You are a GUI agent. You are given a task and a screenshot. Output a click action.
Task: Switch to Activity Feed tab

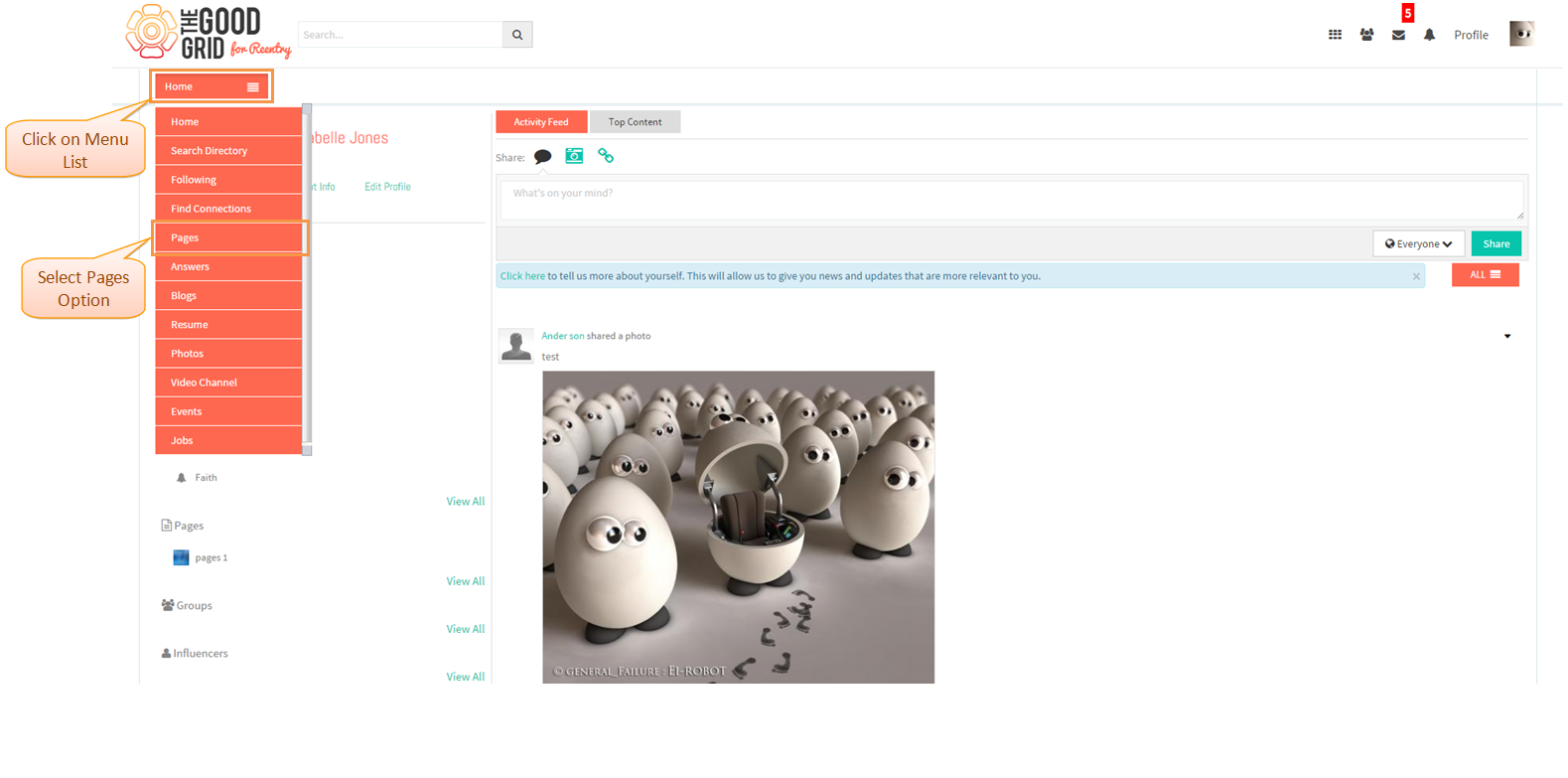(541, 121)
